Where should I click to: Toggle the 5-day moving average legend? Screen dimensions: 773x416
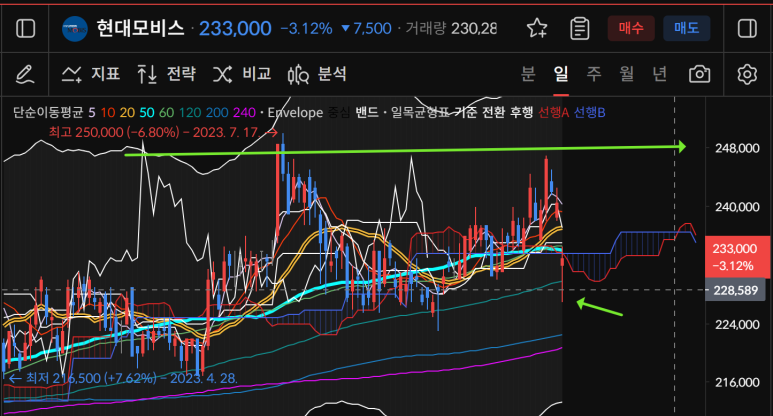tap(92, 113)
